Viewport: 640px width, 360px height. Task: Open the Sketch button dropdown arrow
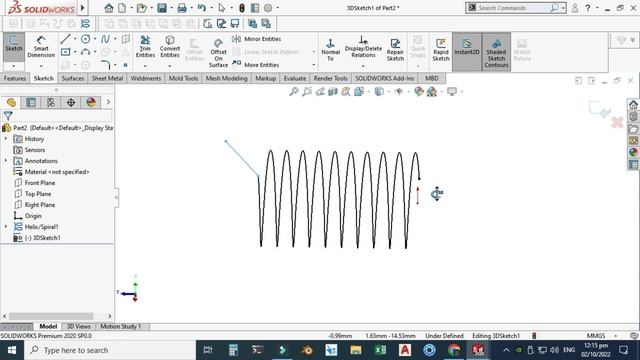[x=14, y=66]
